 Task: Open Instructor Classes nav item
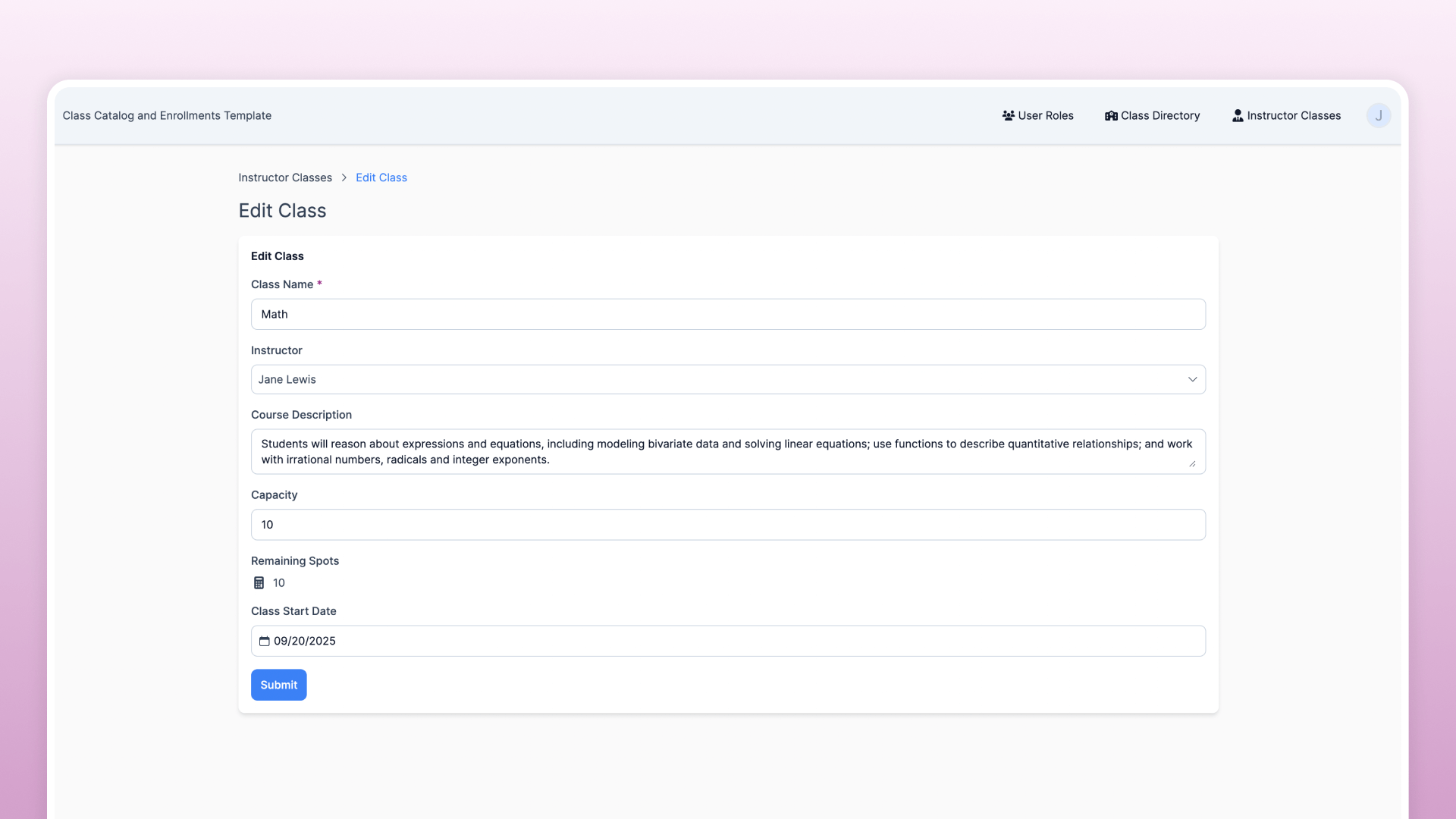1293,115
